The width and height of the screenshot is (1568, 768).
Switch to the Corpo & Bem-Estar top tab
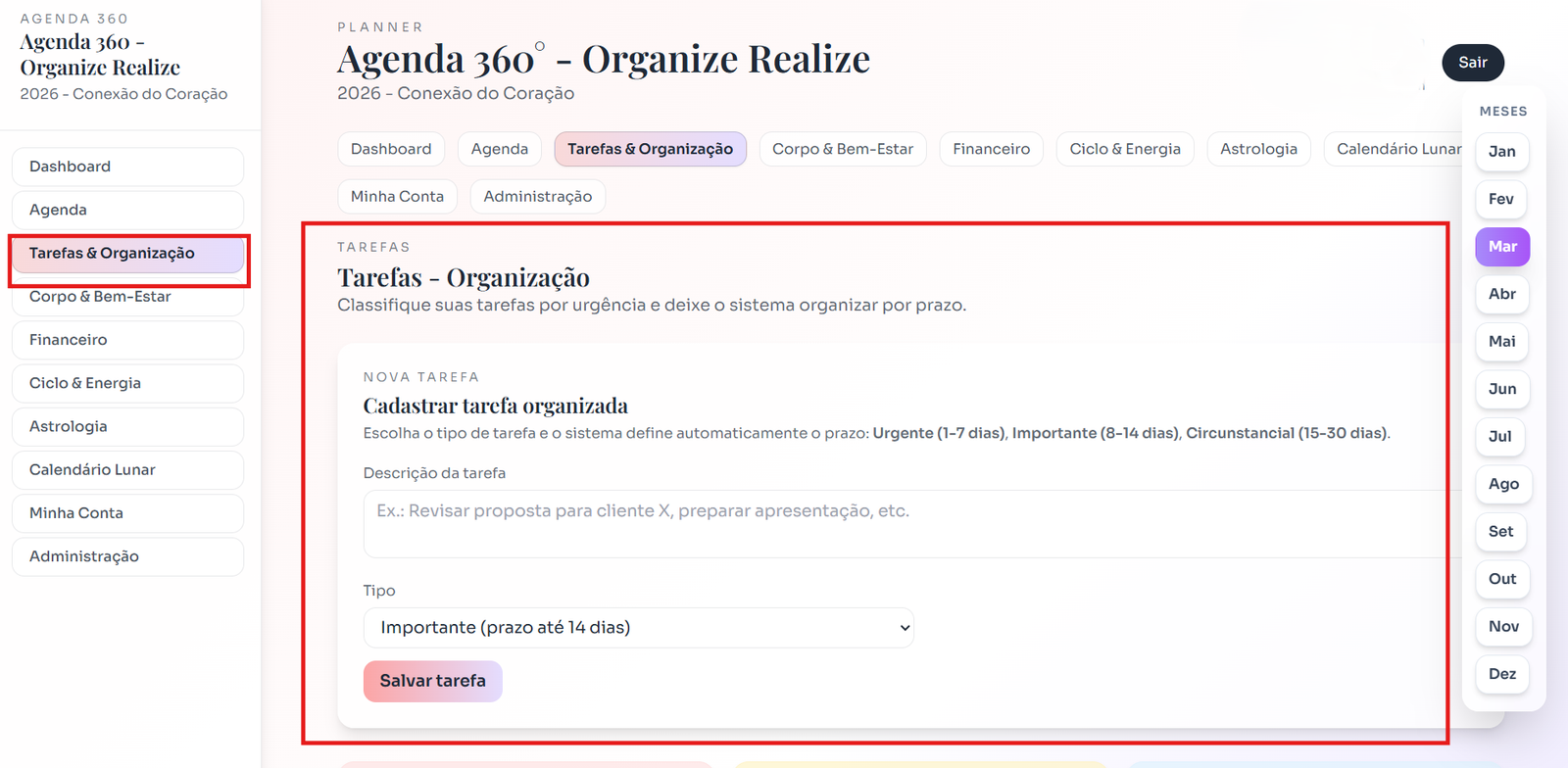pyautogui.click(x=843, y=149)
